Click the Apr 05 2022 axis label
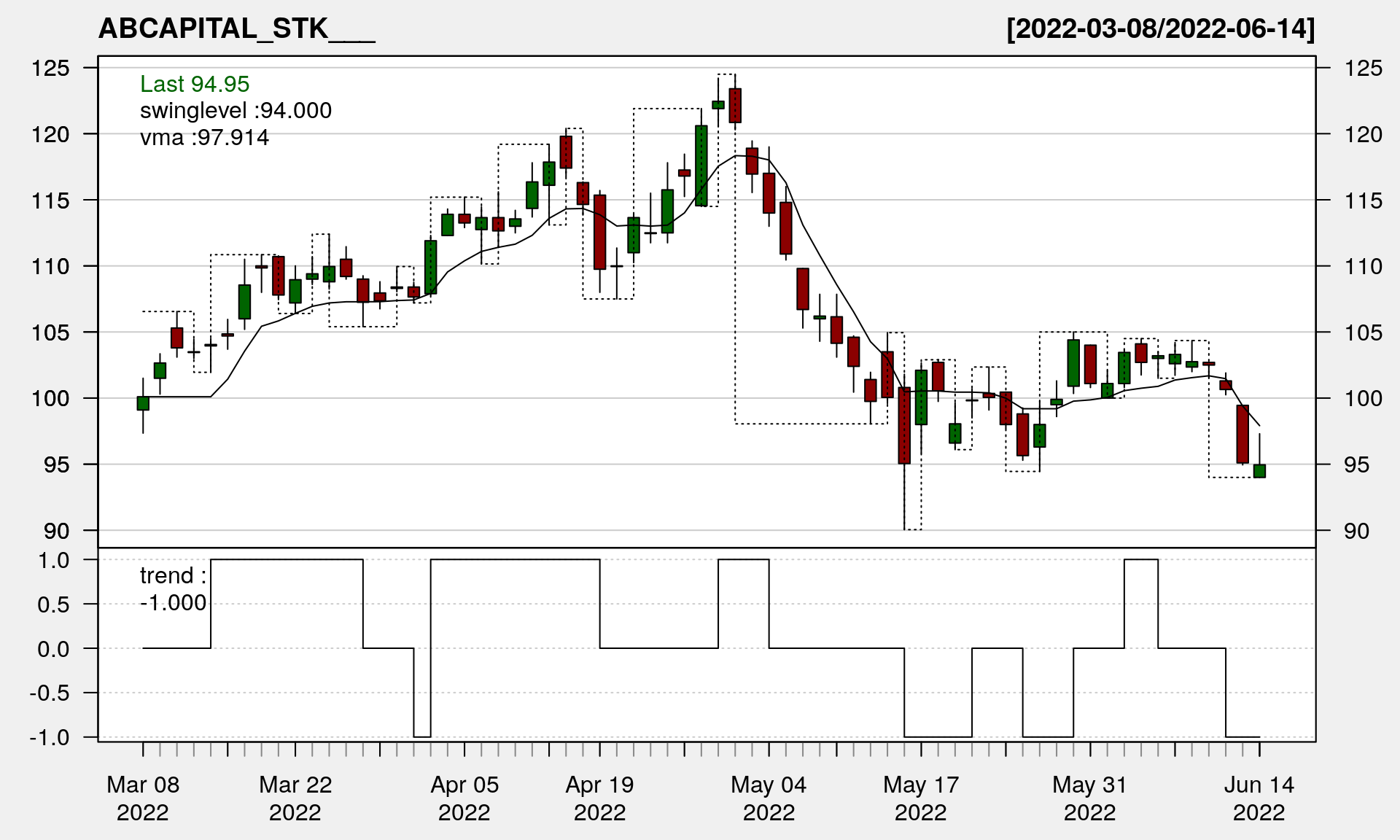 [464, 798]
